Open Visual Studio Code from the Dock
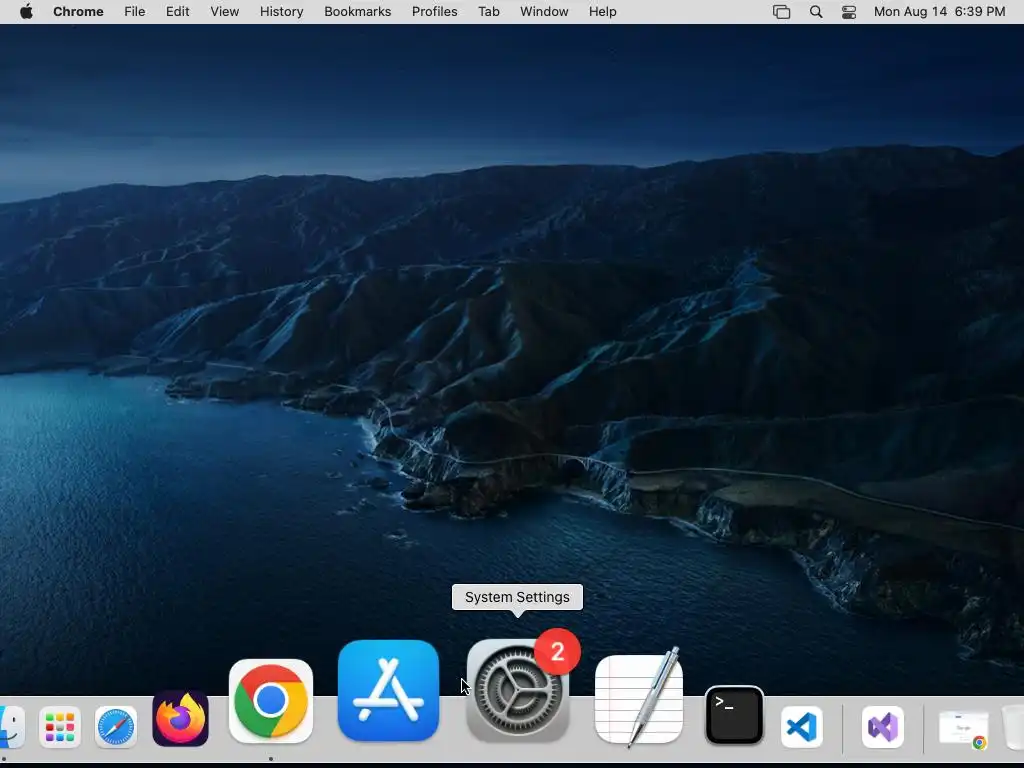The height and width of the screenshot is (768, 1024). click(x=802, y=727)
